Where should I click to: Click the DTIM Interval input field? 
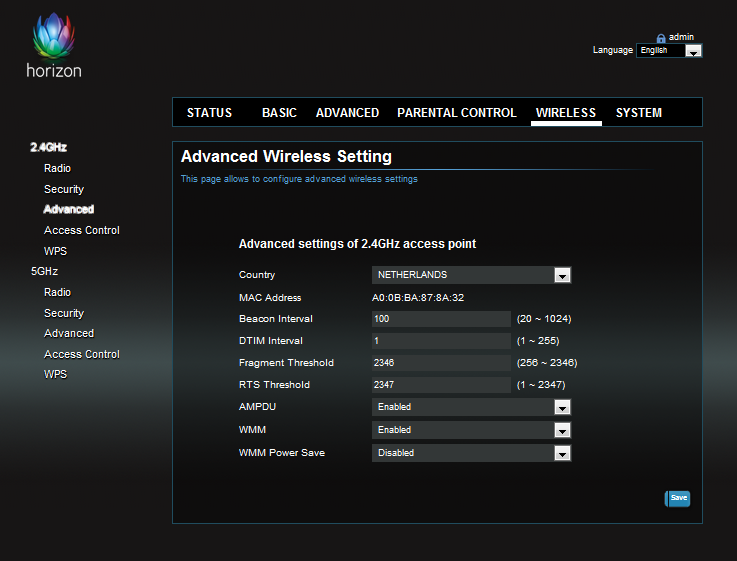pos(441,341)
